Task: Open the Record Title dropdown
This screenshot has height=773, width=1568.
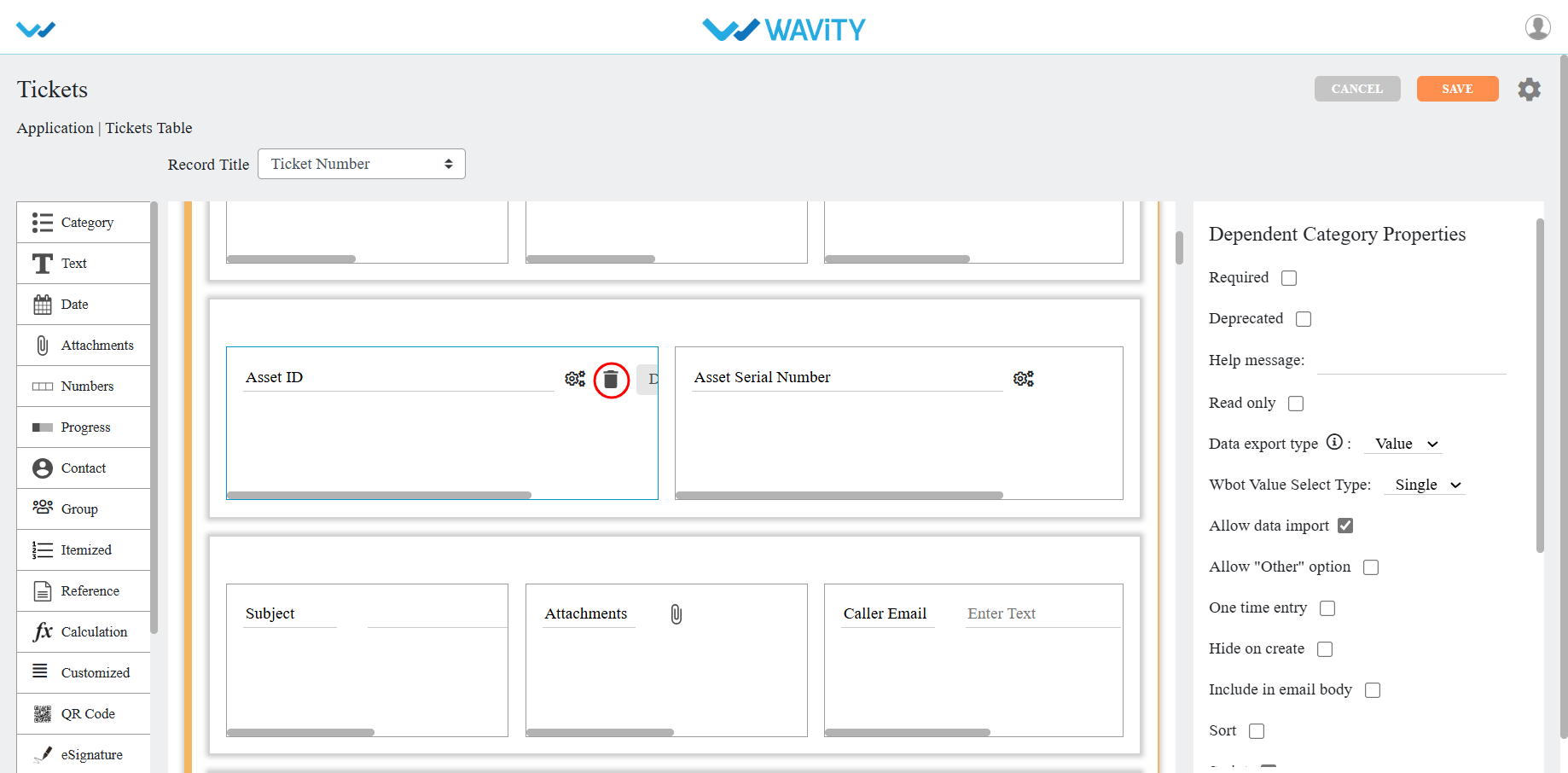Action: [x=362, y=164]
